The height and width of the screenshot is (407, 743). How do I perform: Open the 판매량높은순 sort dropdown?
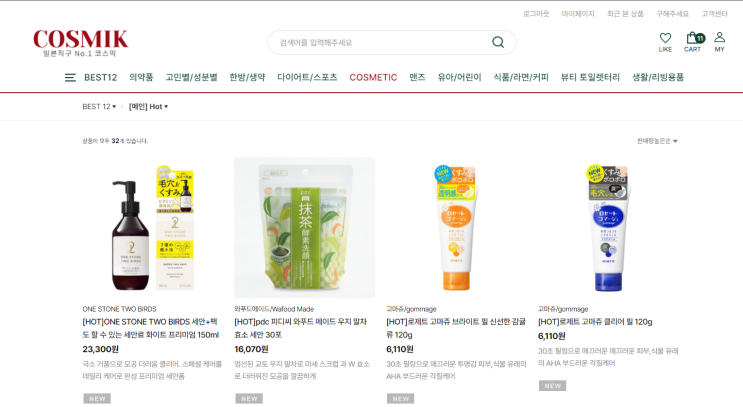[657, 141]
